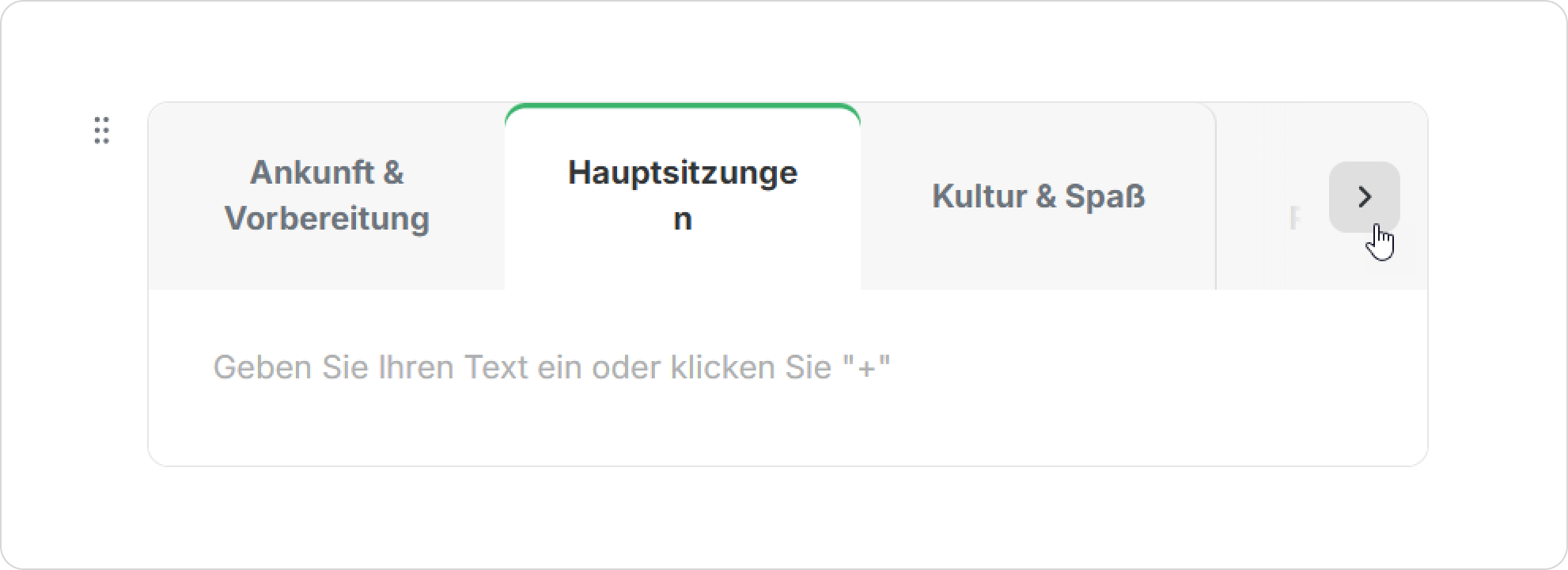Screen dimensions: 1568x570
Task: Click the text field reading "Geben Sie Ihren Text ein"
Action: (551, 367)
